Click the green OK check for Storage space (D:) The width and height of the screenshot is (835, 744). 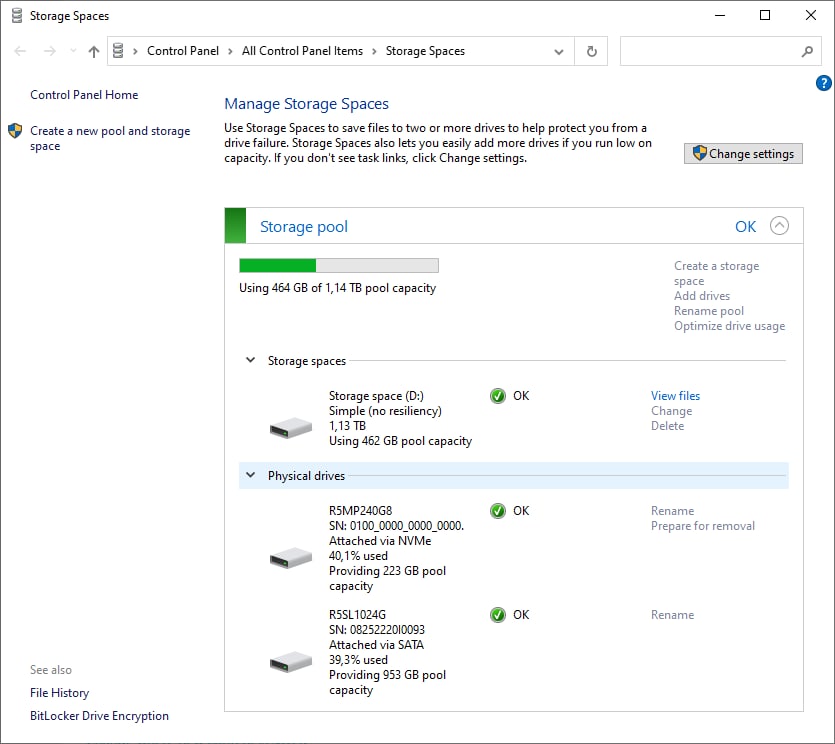click(x=498, y=396)
